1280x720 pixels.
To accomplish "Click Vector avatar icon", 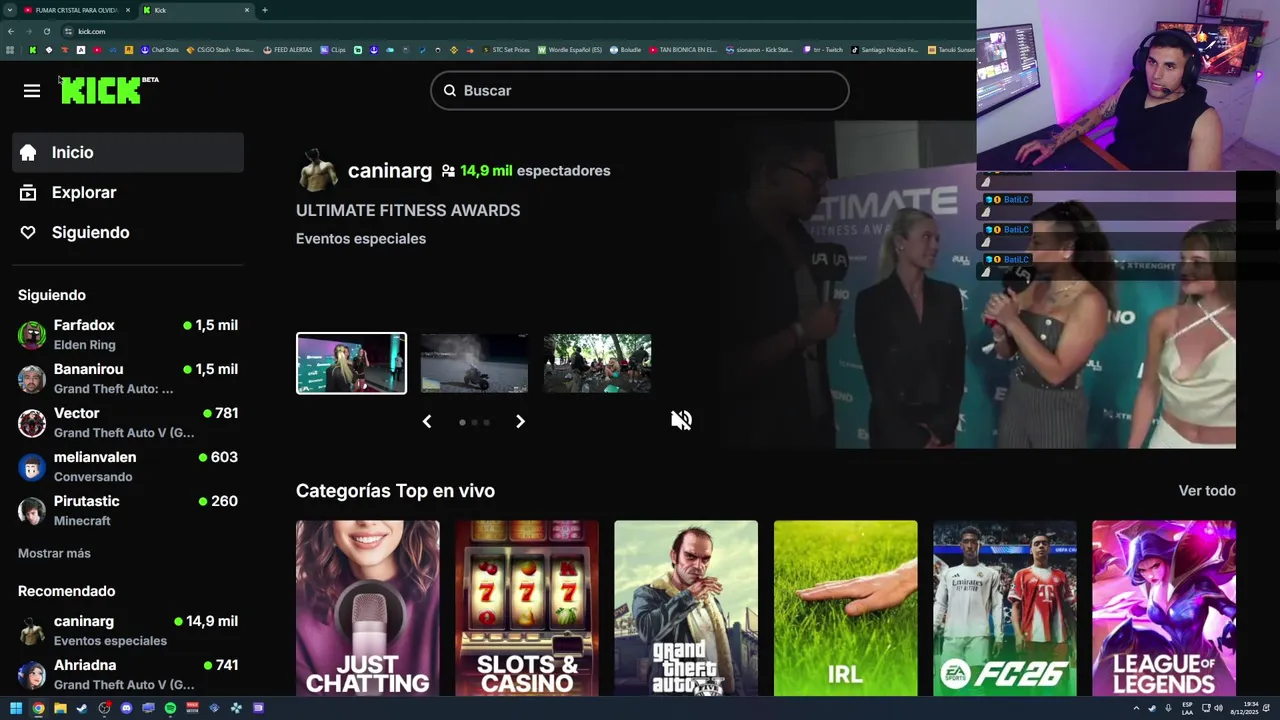I will pos(32,423).
